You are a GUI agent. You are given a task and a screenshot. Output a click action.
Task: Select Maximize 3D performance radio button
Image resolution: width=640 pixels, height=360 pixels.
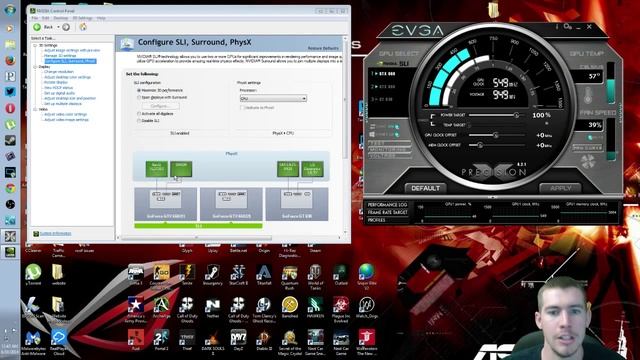tap(139, 90)
